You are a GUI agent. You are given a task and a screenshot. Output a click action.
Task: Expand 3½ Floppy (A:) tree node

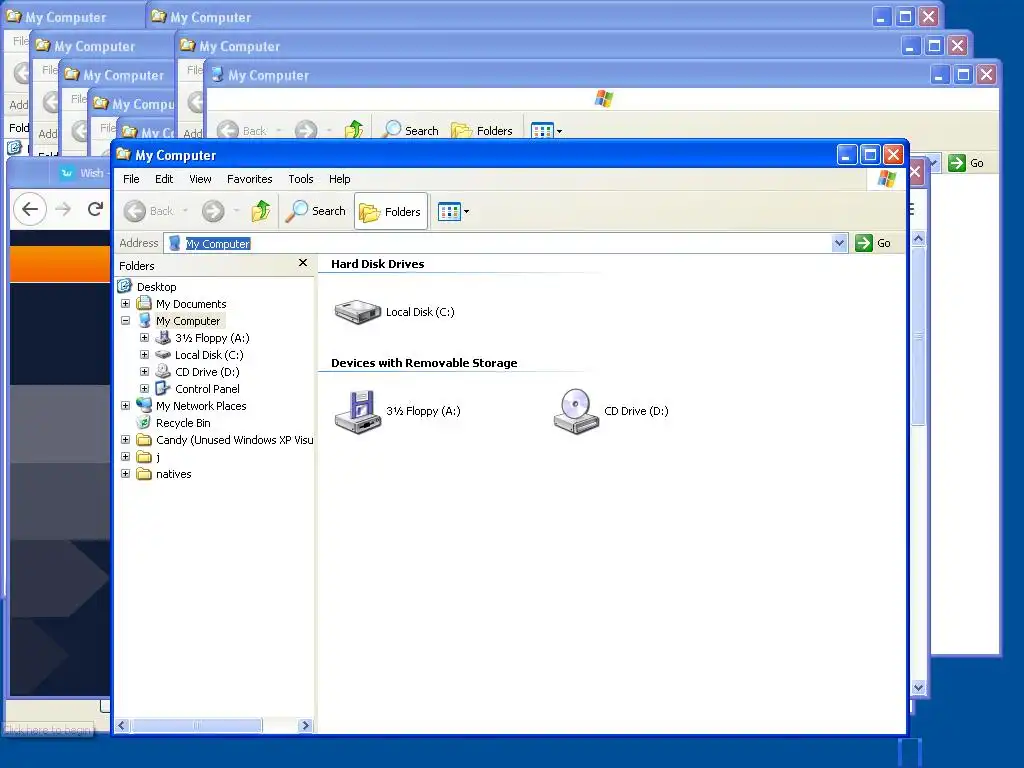pos(144,338)
